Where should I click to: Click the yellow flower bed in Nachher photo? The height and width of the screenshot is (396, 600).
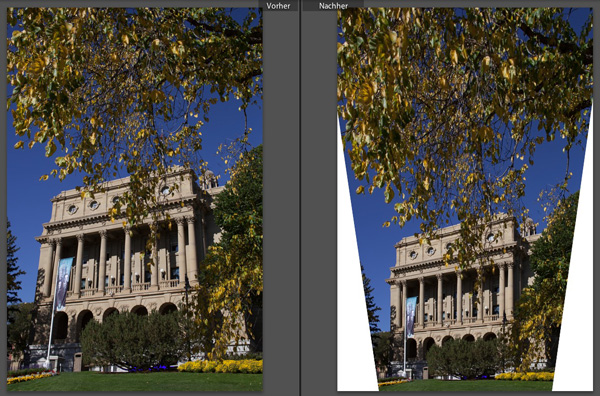pyautogui.click(x=523, y=376)
